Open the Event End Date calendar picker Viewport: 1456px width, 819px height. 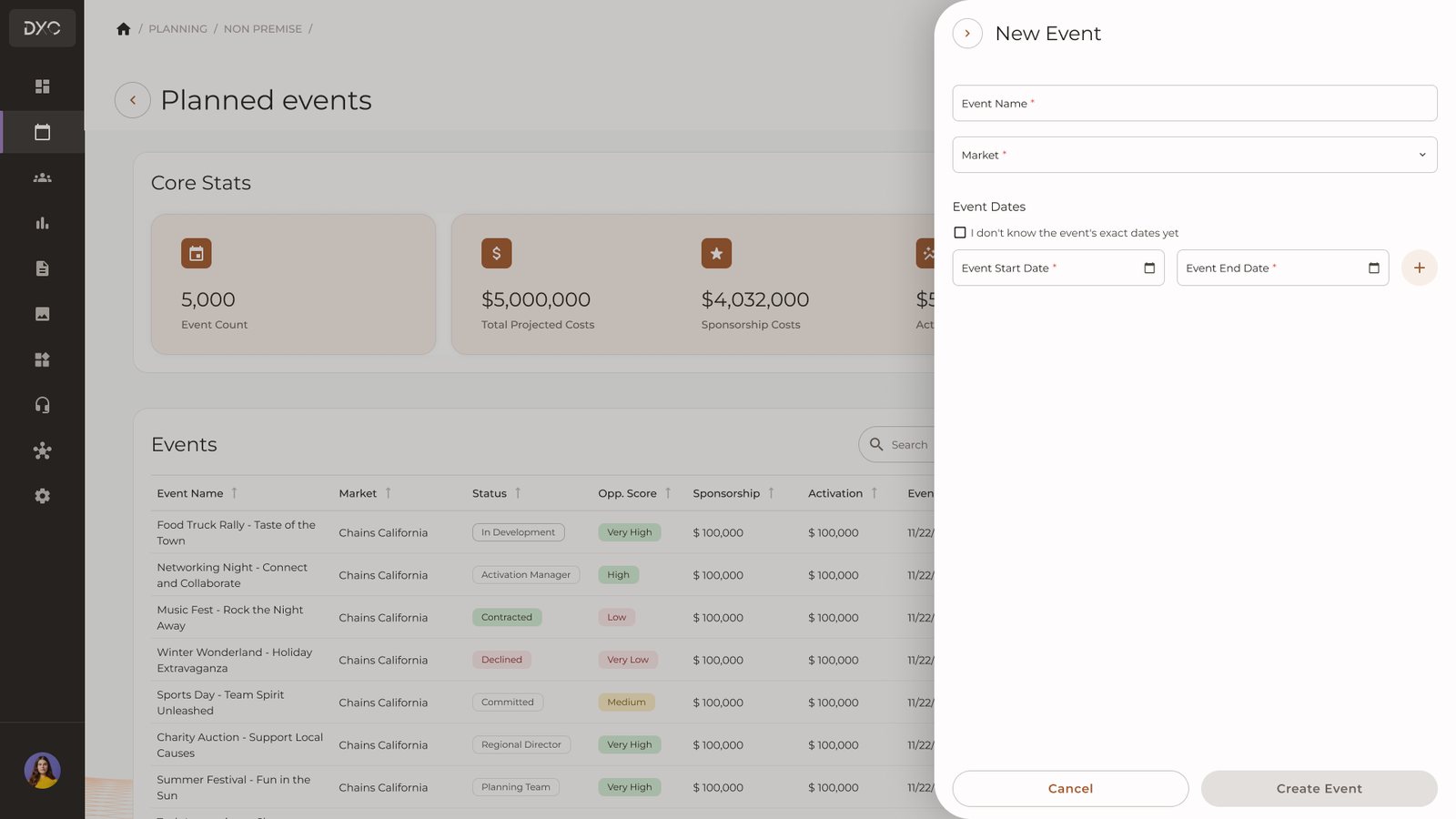coord(1374,268)
